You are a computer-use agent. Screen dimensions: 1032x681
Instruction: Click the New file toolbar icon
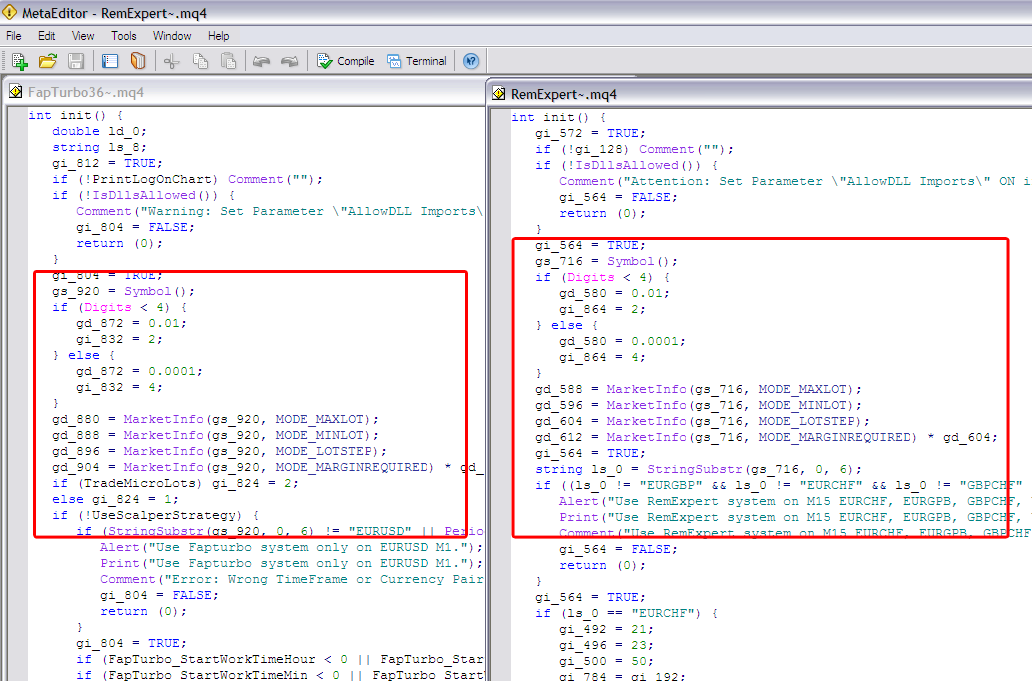tap(19, 61)
